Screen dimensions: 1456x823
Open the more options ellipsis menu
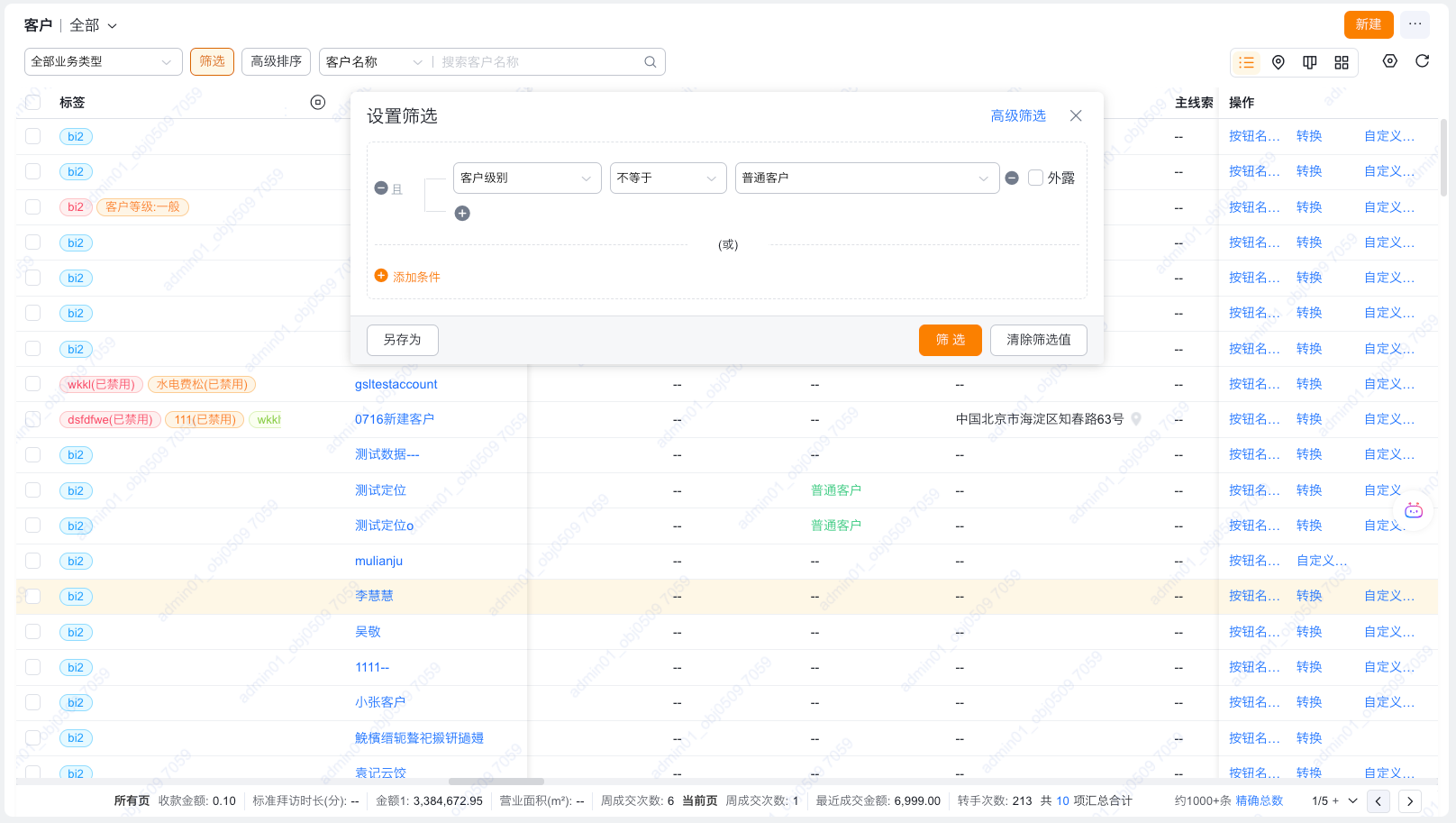coord(1415,24)
